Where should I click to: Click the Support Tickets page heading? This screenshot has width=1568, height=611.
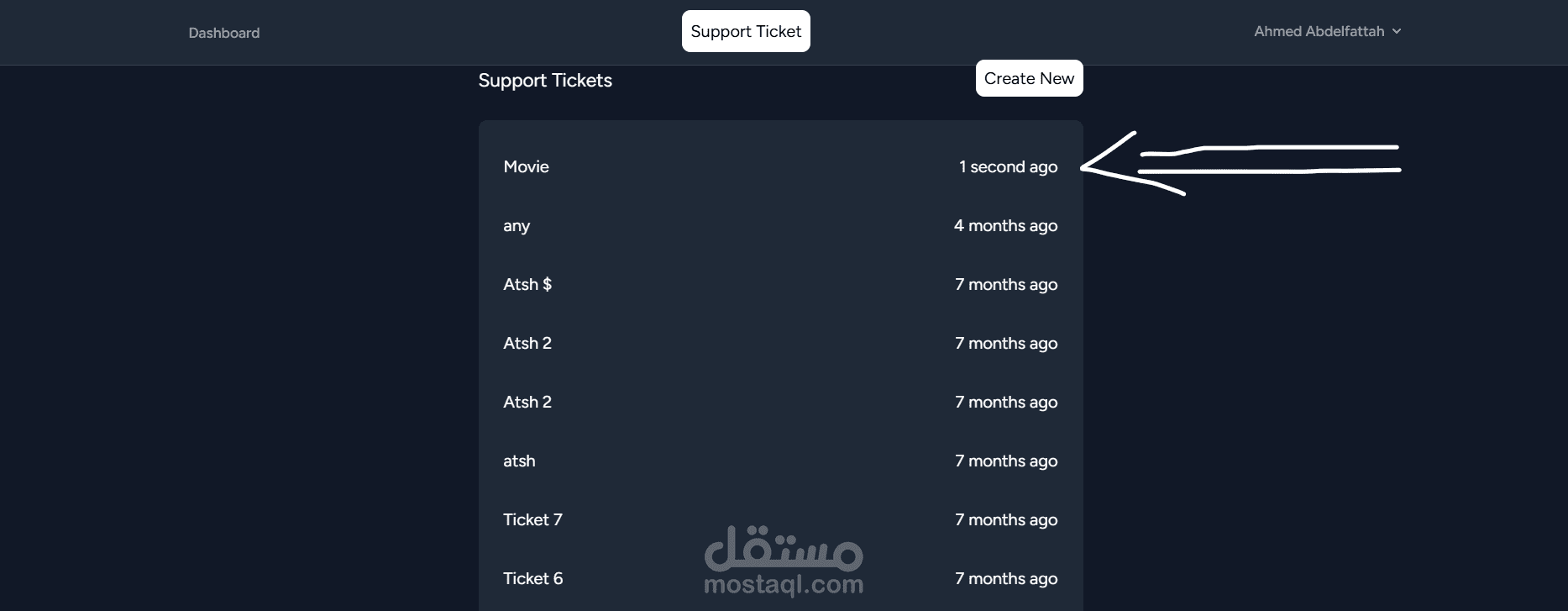pos(545,81)
